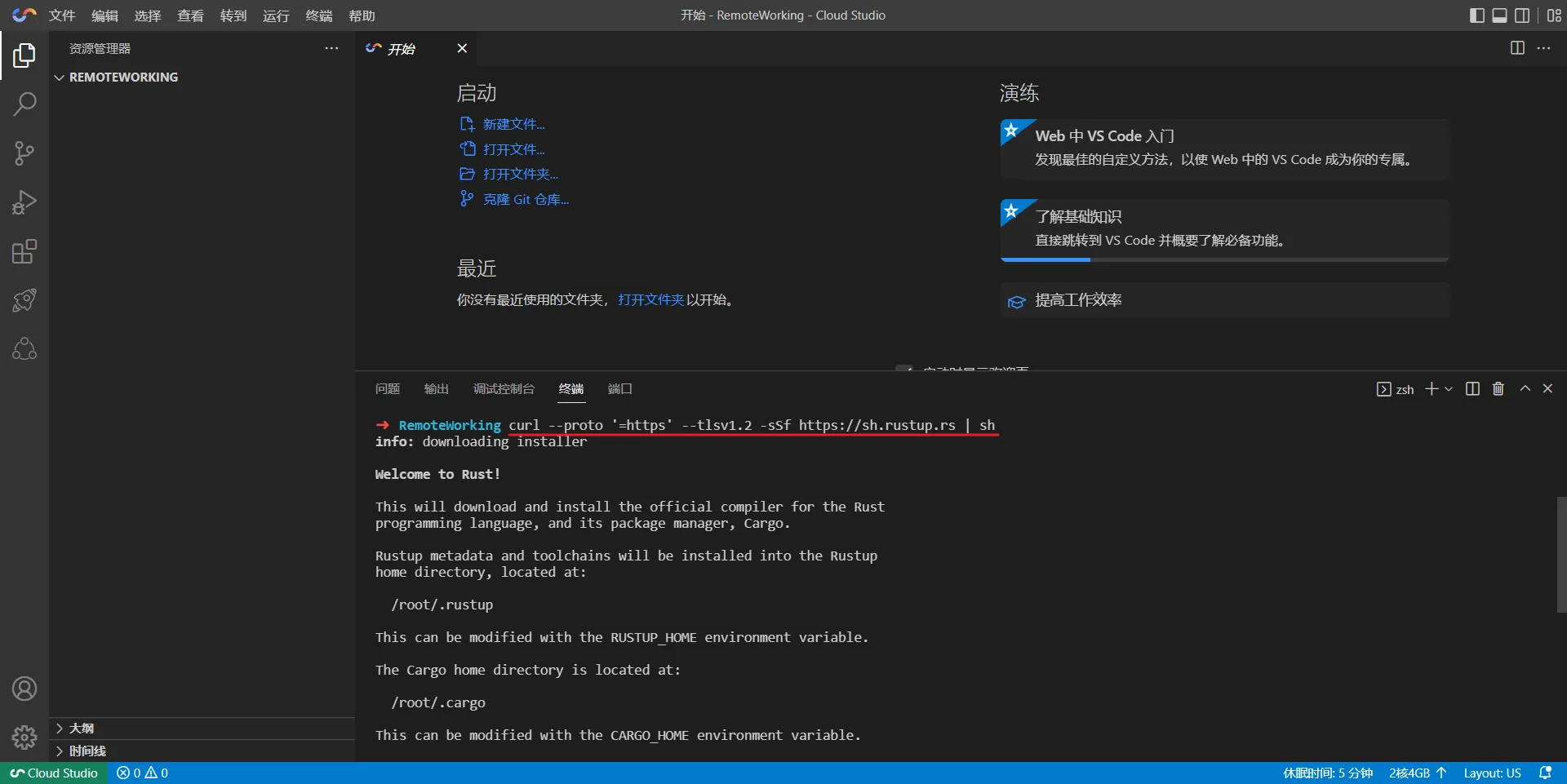Open the 终端 menu in menu bar
Viewport: 1567px width, 784px height.
(x=318, y=16)
